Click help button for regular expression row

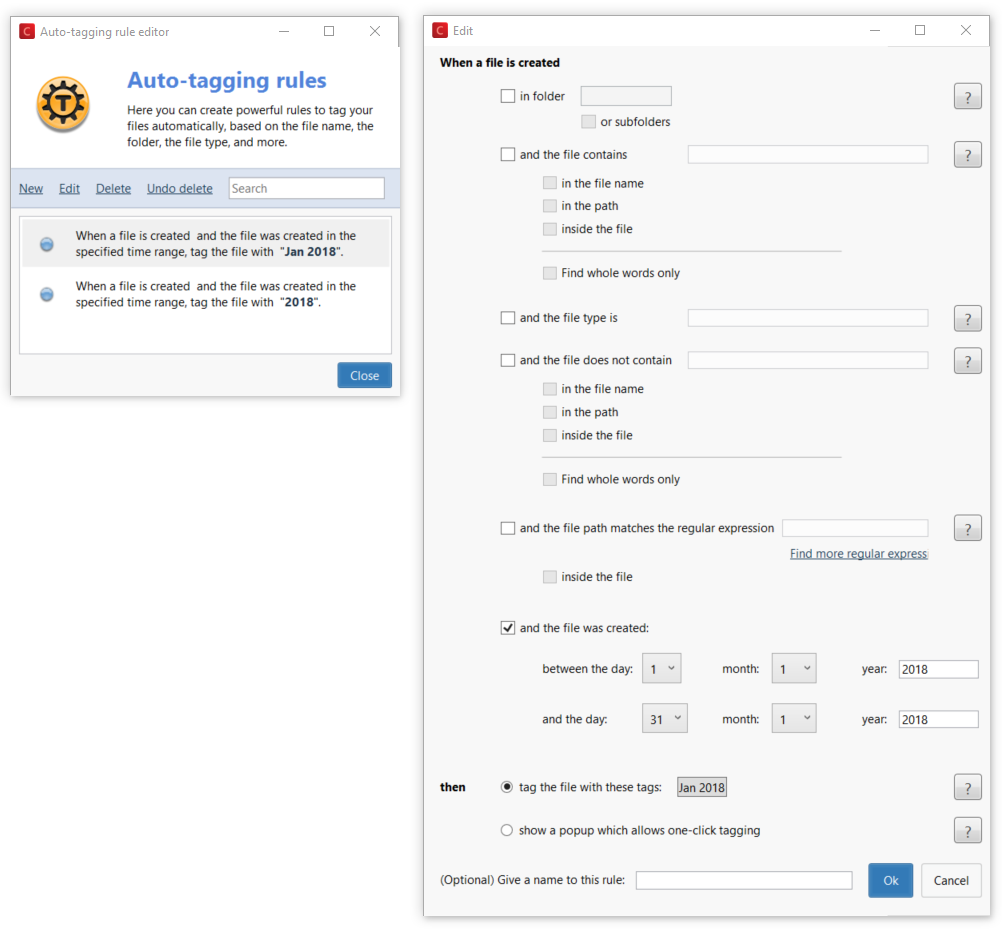pos(967,528)
